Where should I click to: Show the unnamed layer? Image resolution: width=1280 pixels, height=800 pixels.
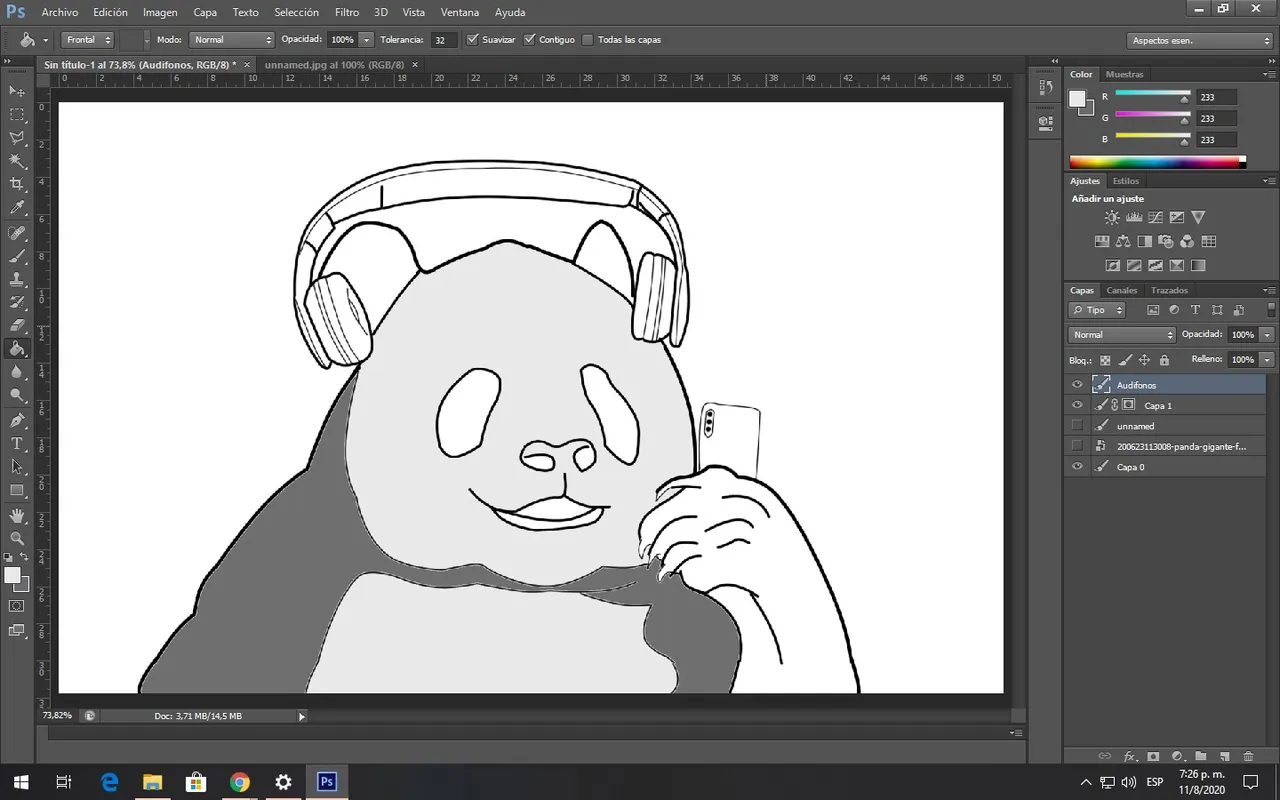click(1077, 426)
